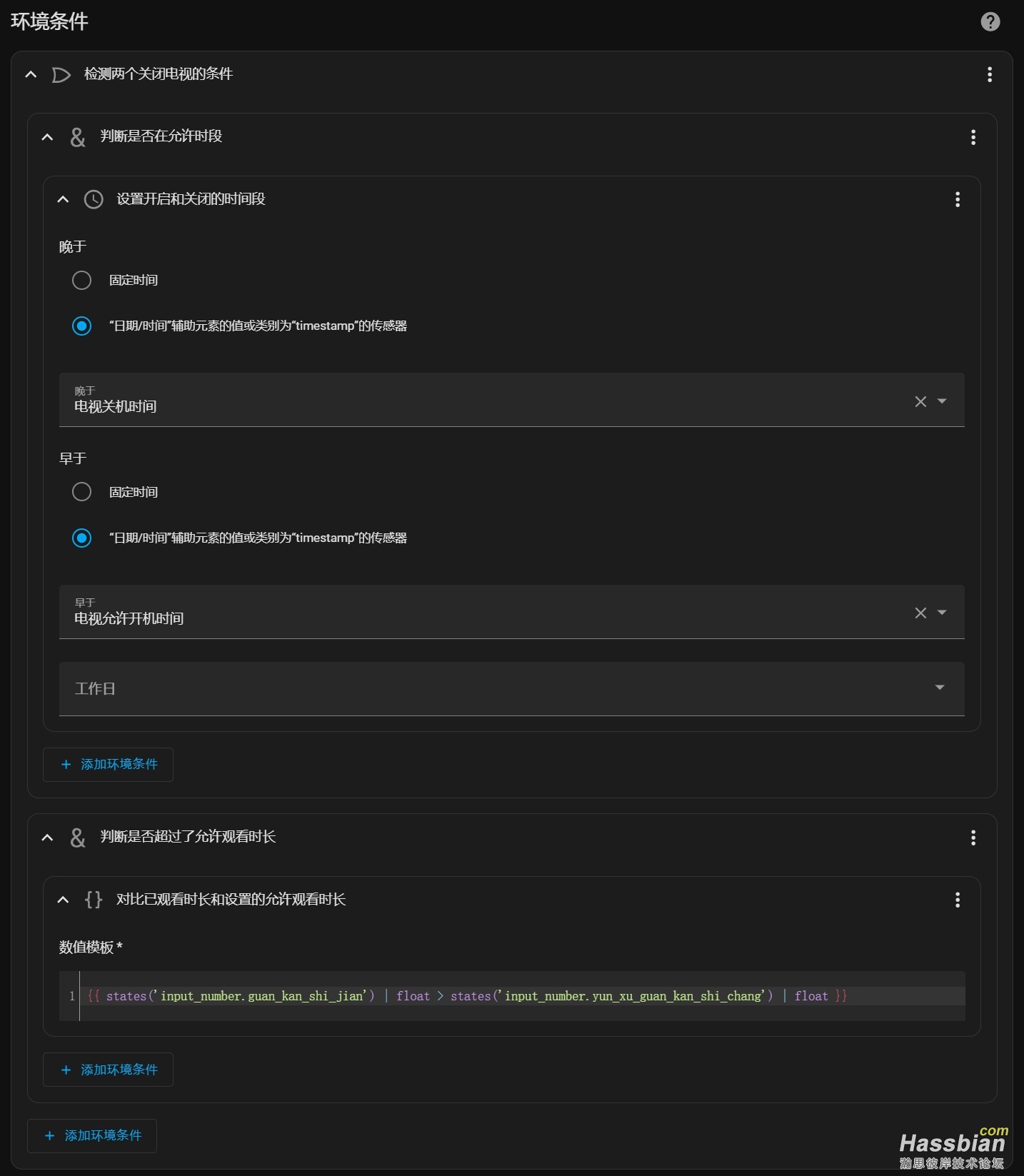Image resolution: width=1024 pixels, height=1176 pixels.
Task: Open the help icon beside 环境条件
Action: coord(990,21)
